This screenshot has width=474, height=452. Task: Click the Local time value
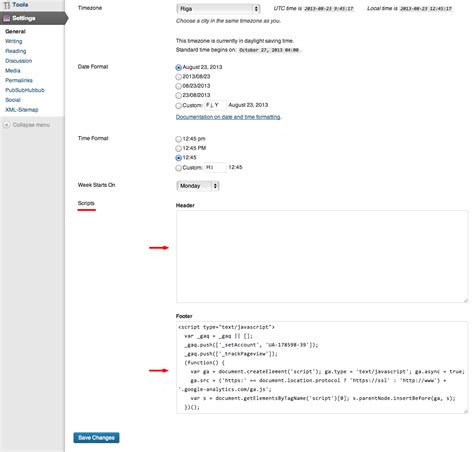pos(426,9)
